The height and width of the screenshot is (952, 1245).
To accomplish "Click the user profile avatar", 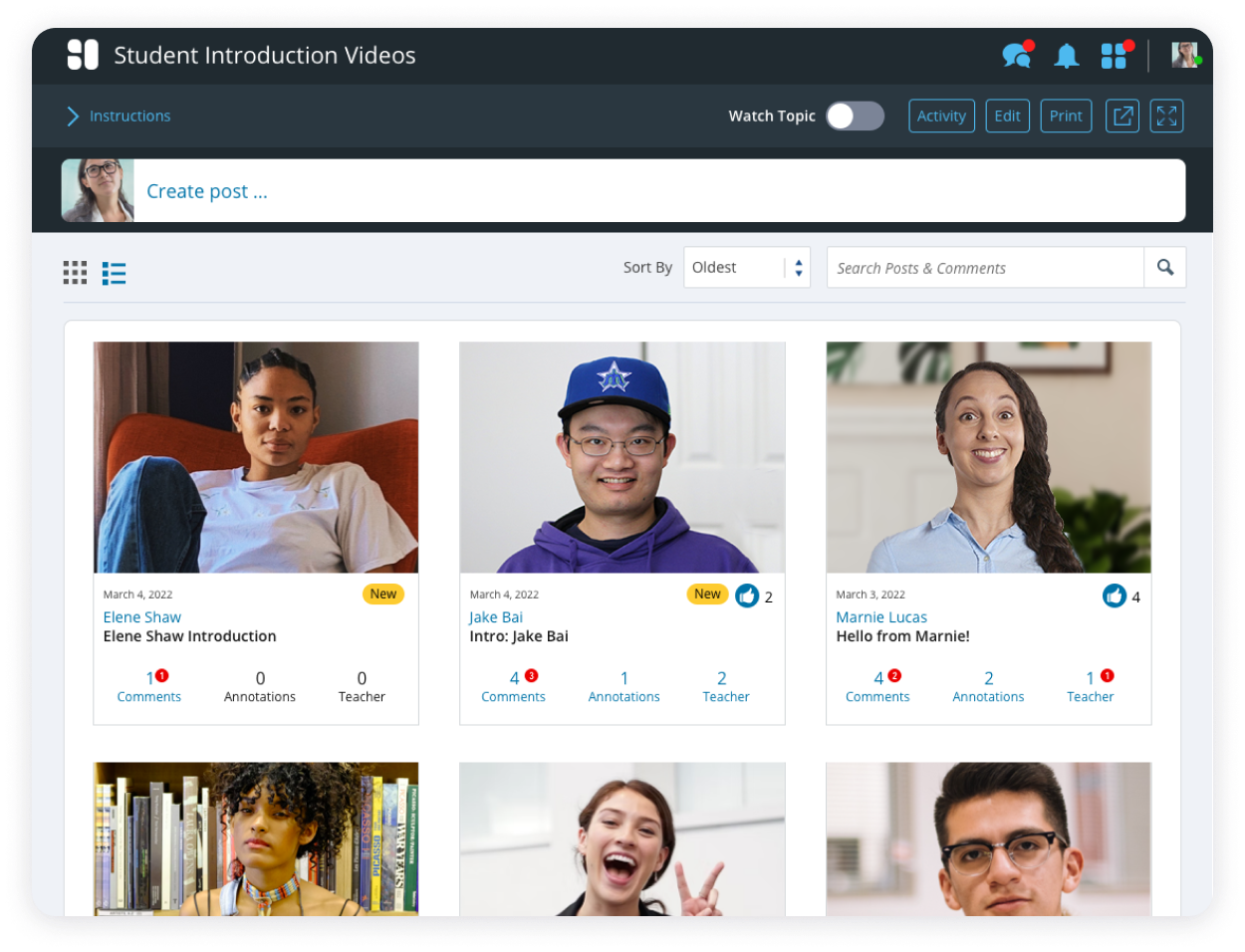I will pyautogui.click(x=1184, y=55).
